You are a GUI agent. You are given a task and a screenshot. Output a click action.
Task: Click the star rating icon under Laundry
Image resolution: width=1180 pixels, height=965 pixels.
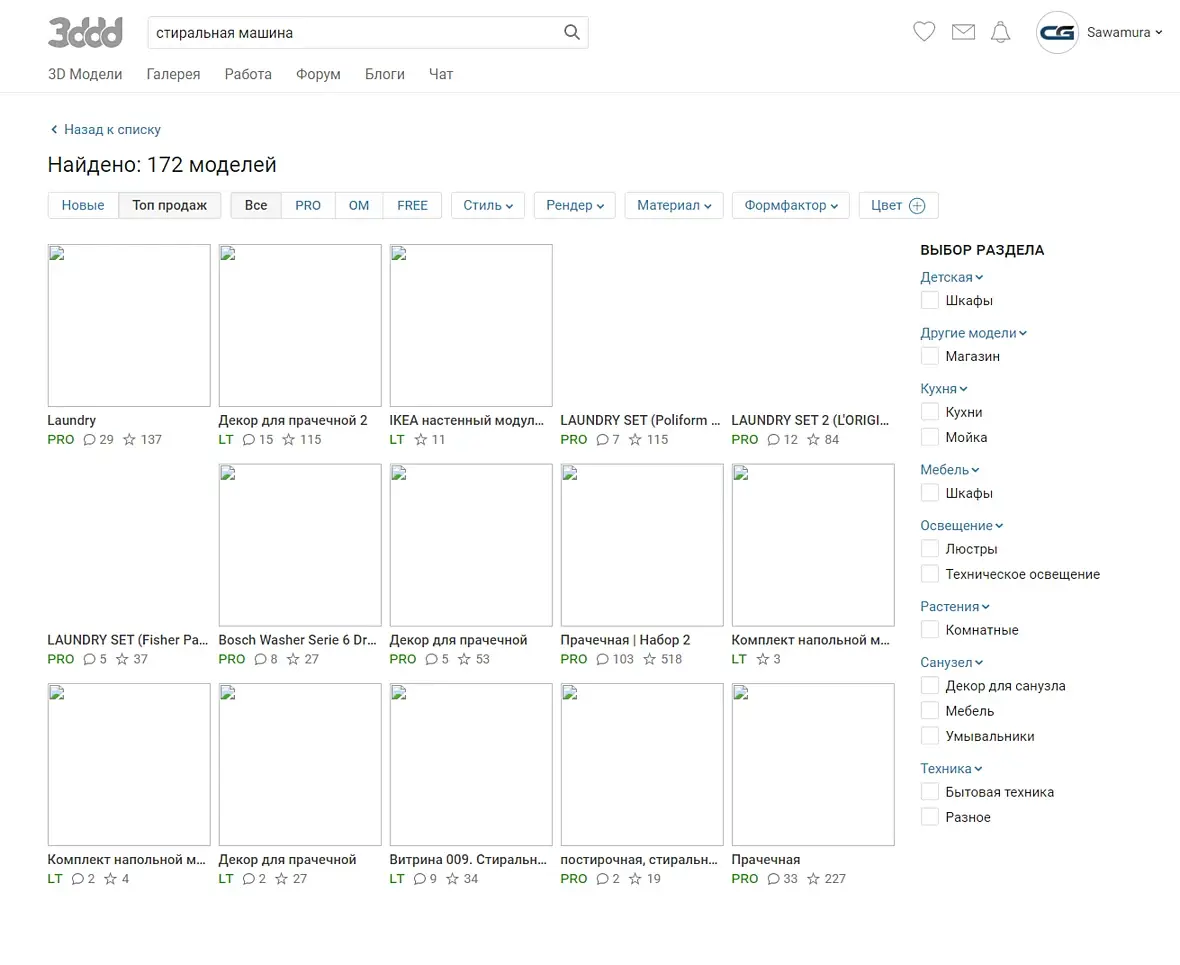coord(129,440)
